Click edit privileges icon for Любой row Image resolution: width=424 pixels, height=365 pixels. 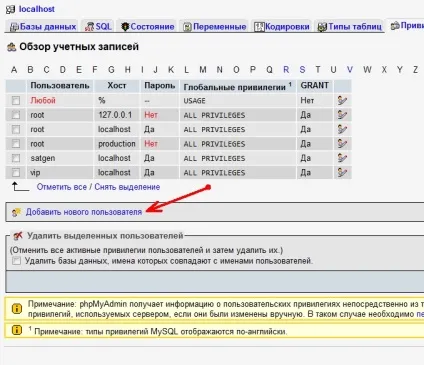point(342,100)
